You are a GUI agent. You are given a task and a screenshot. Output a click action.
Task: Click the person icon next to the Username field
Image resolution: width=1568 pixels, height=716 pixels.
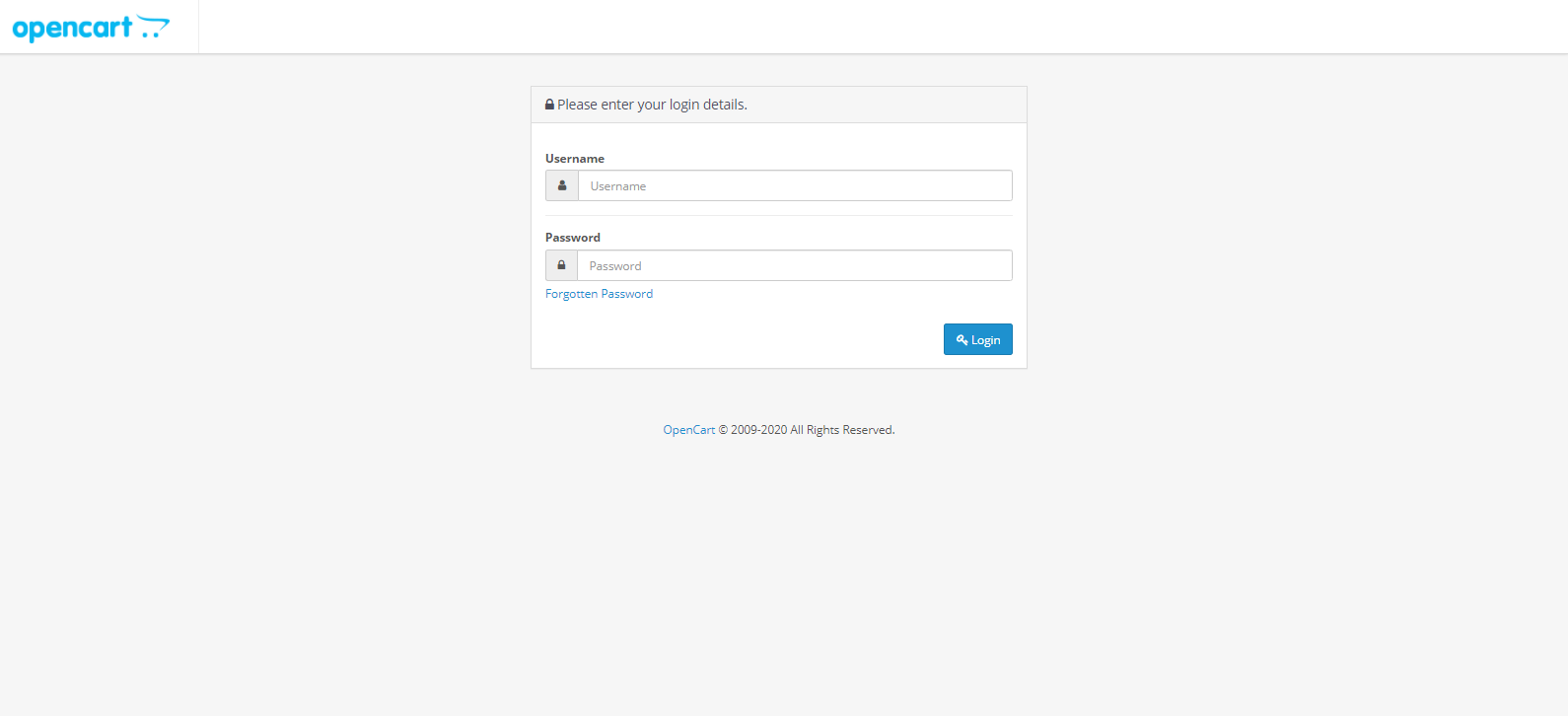[562, 185]
